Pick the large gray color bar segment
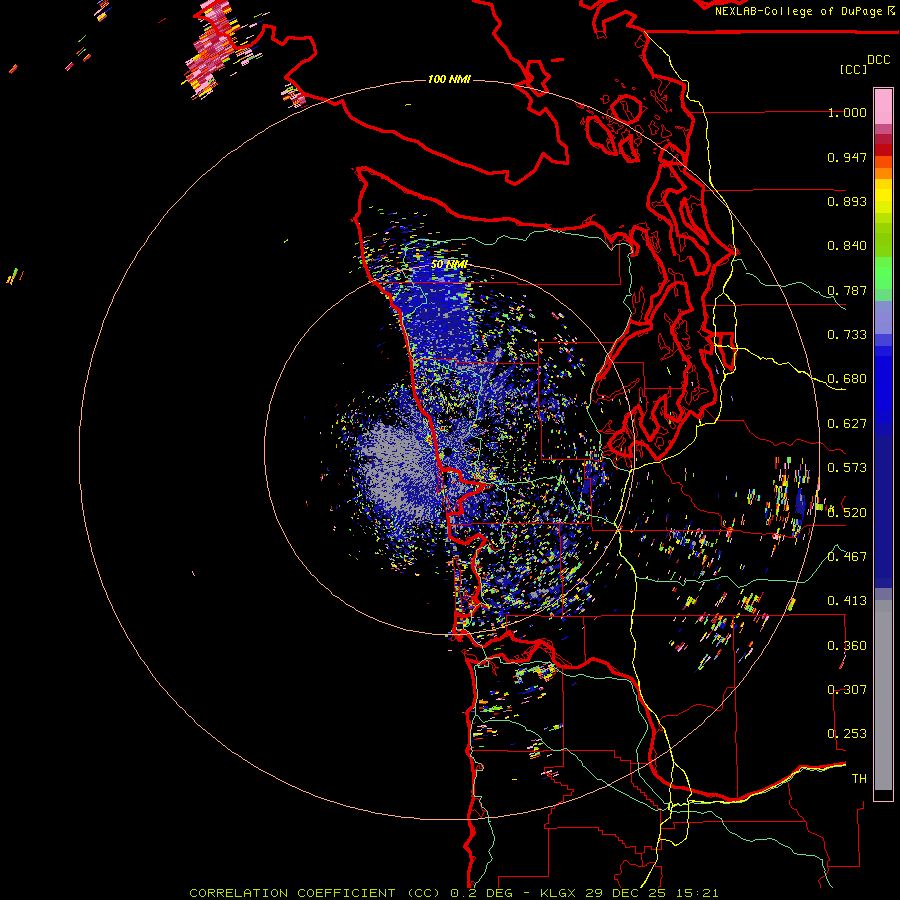Image resolution: width=900 pixels, height=900 pixels. [x=883, y=695]
